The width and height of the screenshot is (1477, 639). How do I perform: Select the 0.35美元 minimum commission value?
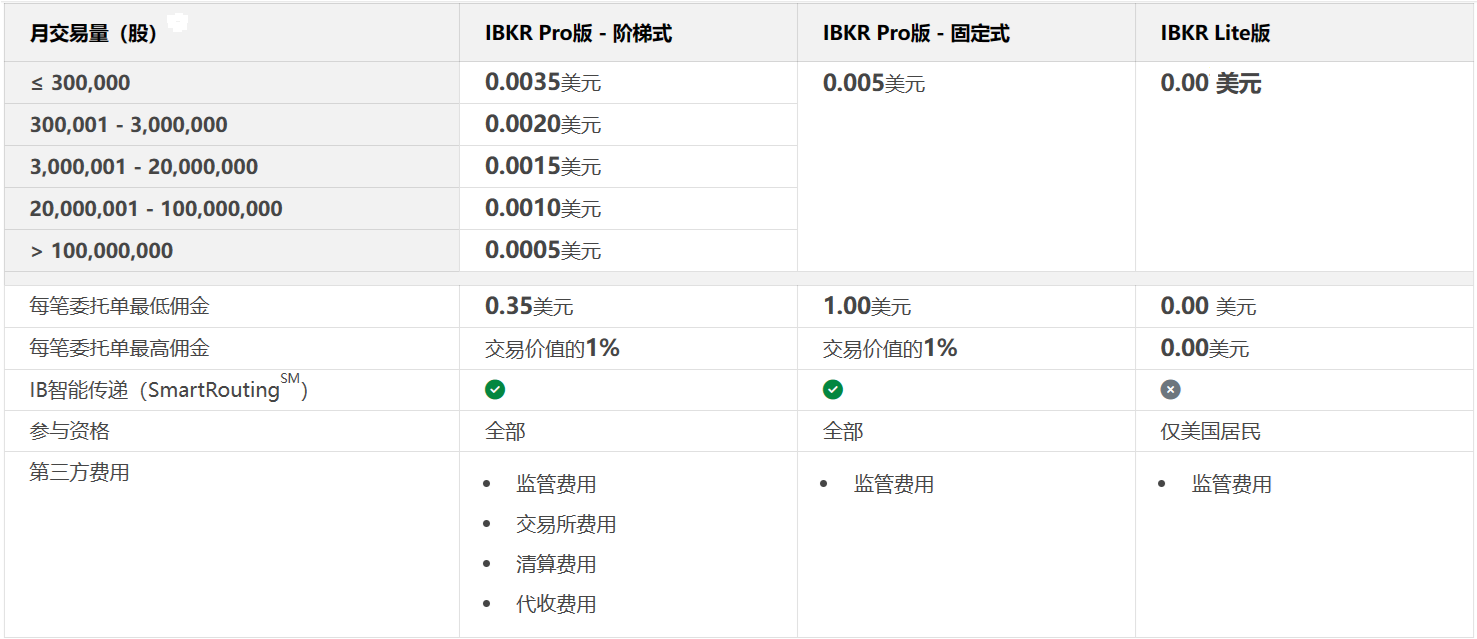click(x=529, y=307)
